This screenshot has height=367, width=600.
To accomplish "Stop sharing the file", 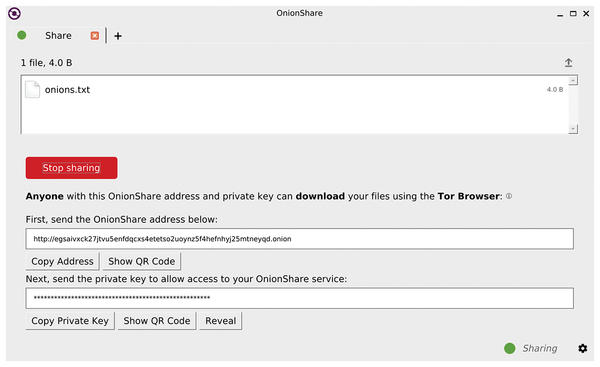I will [72, 168].
